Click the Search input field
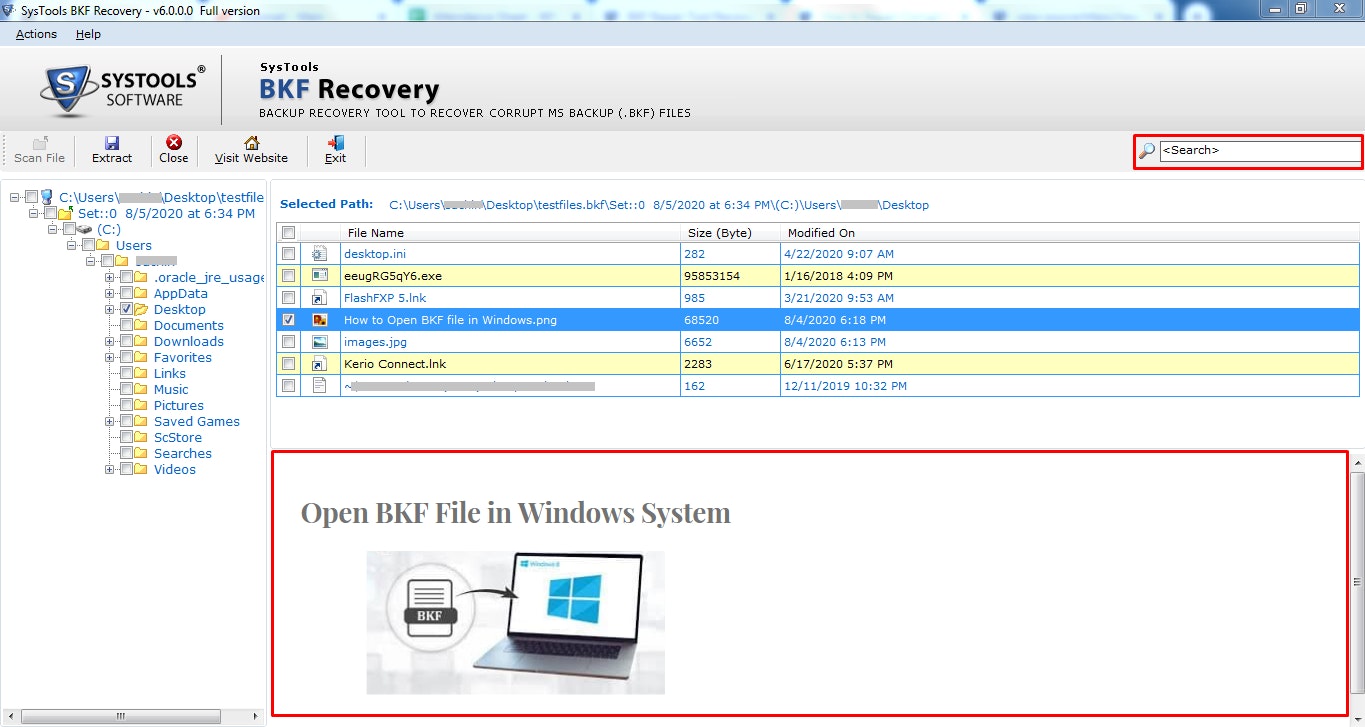Image resolution: width=1365 pixels, height=727 pixels. (1260, 151)
